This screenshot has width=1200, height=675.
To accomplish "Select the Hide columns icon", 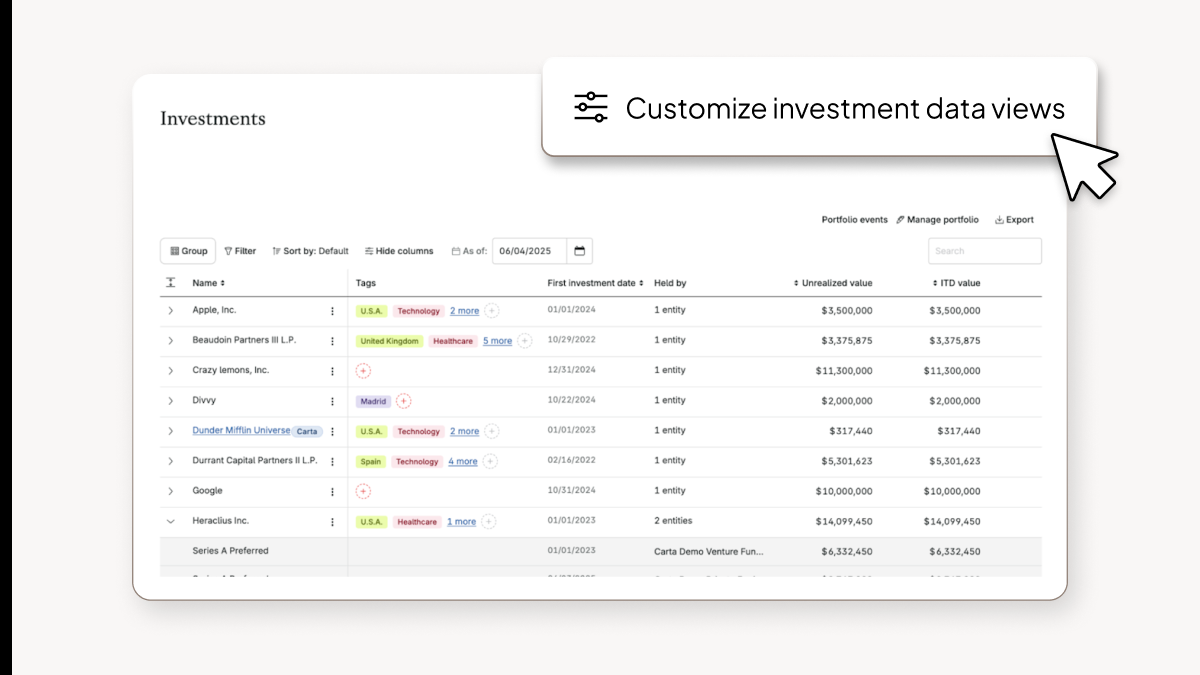I will click(x=368, y=251).
